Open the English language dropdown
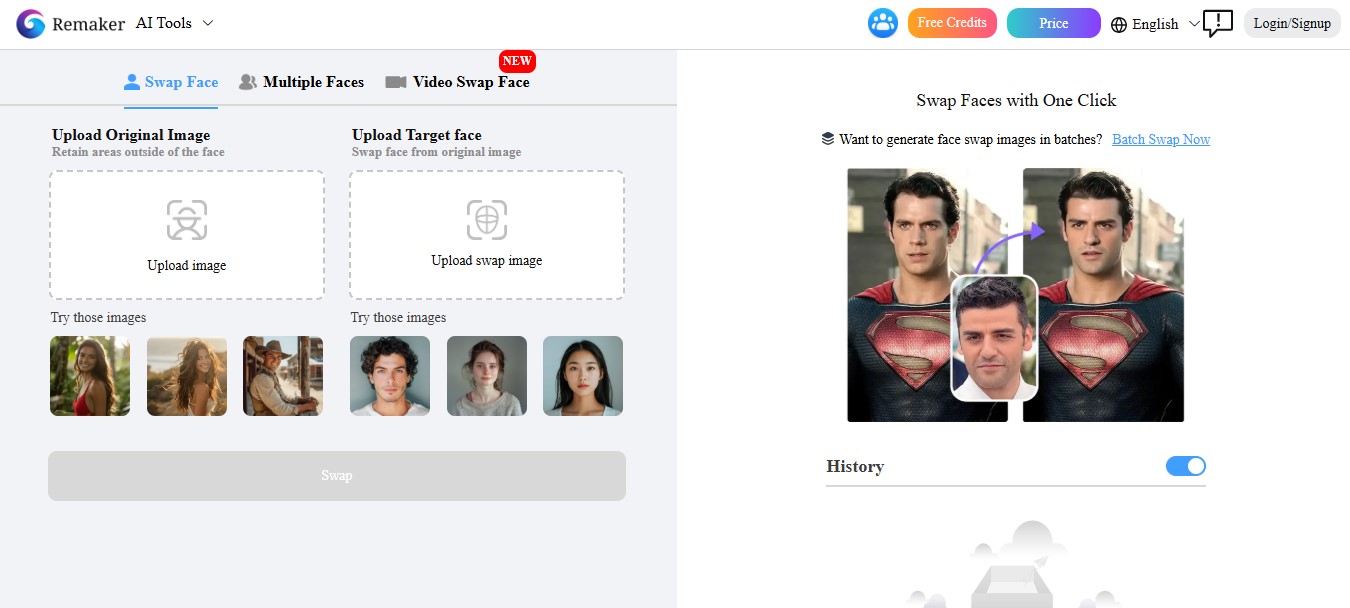Screen dimensions: 1350x608 pos(1155,24)
